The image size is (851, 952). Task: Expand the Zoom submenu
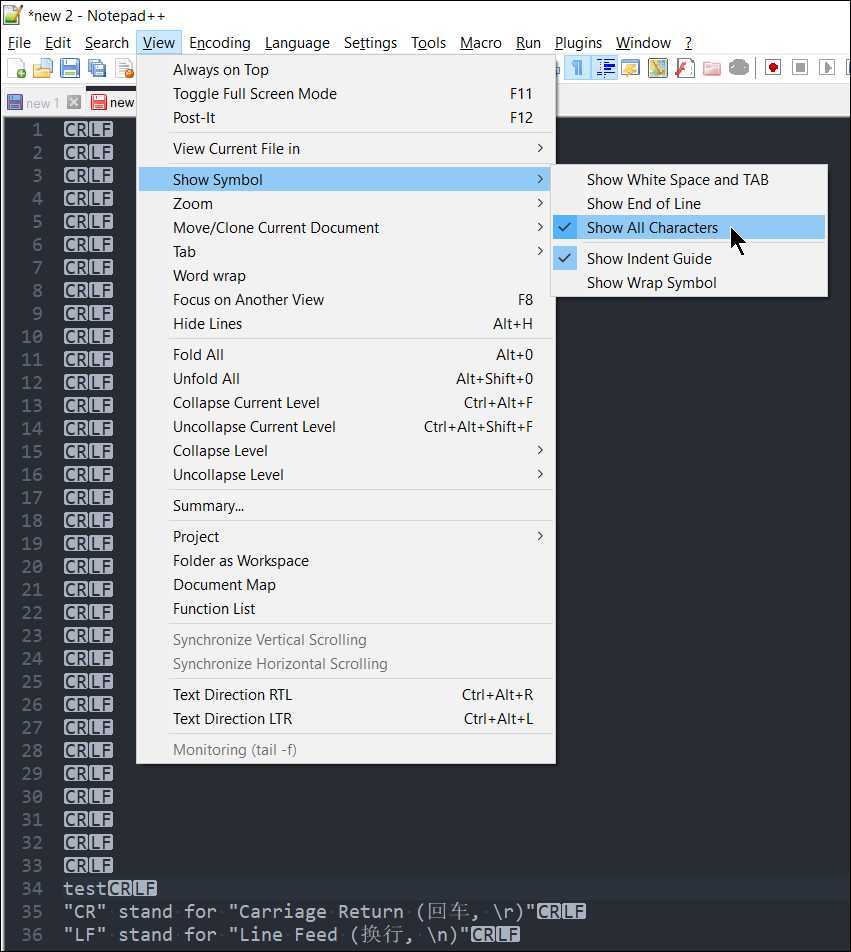click(x=346, y=204)
